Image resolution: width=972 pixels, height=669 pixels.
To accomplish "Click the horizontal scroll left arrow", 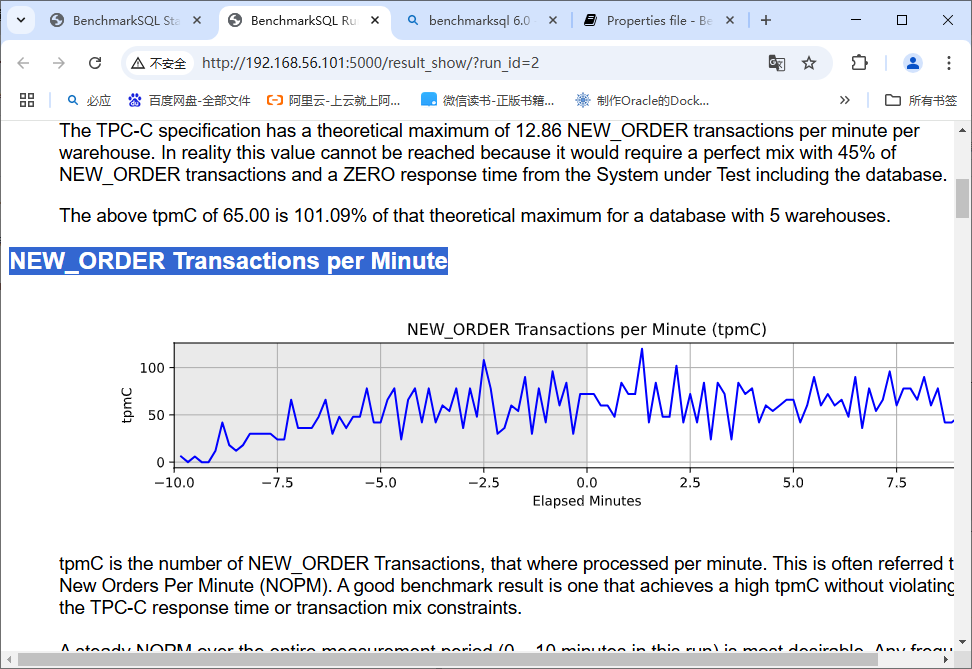I will coord(8,659).
